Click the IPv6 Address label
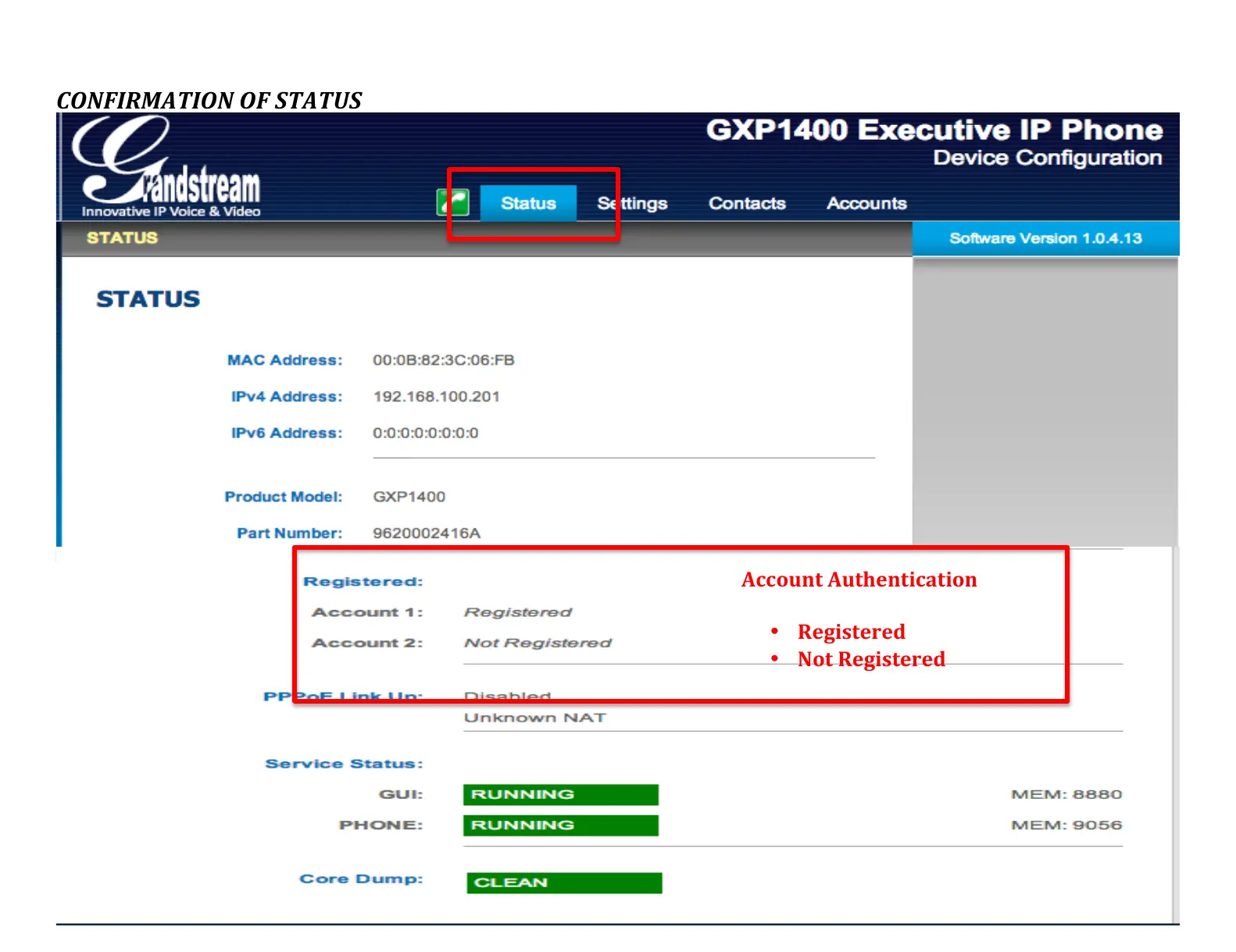Image resolution: width=1236 pixels, height=952 pixels. (287, 433)
